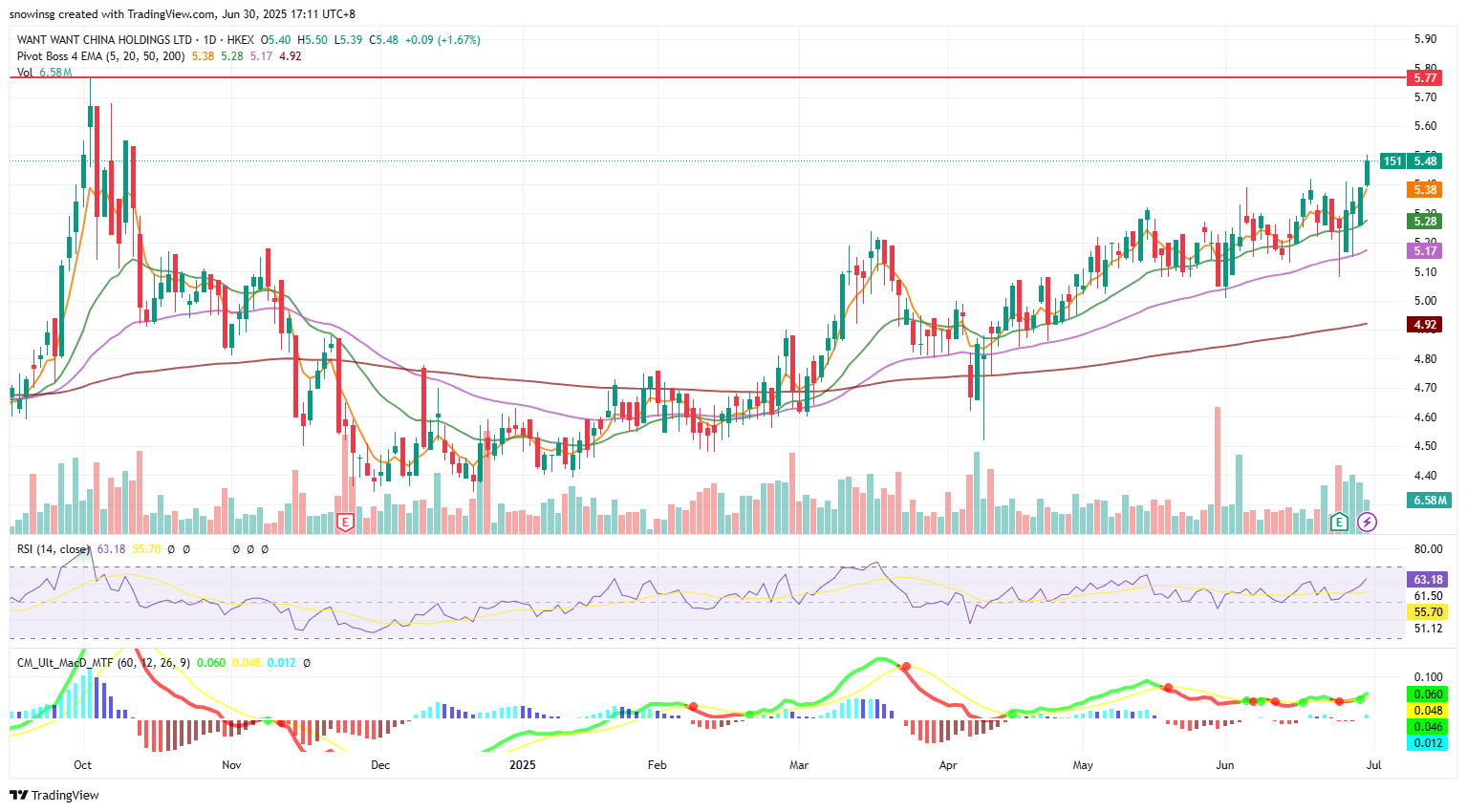Click the L5.39 low price value
The image size is (1467, 812).
(x=348, y=40)
